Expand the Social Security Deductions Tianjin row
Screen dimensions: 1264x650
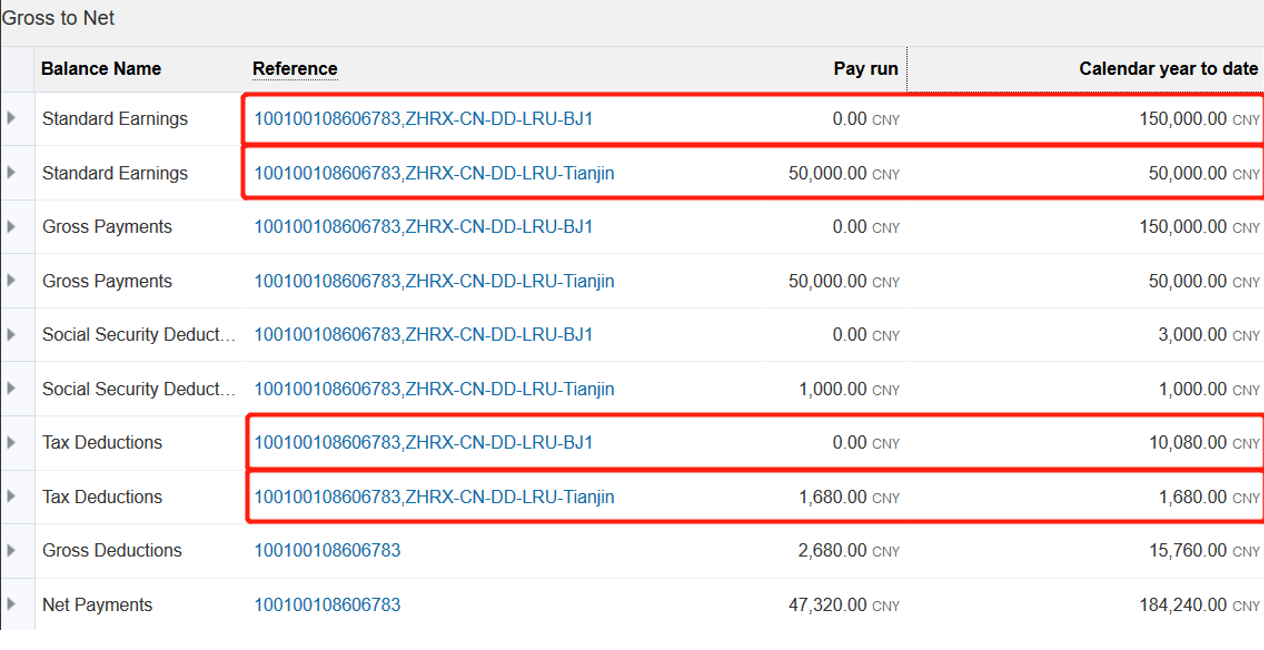coord(11,388)
